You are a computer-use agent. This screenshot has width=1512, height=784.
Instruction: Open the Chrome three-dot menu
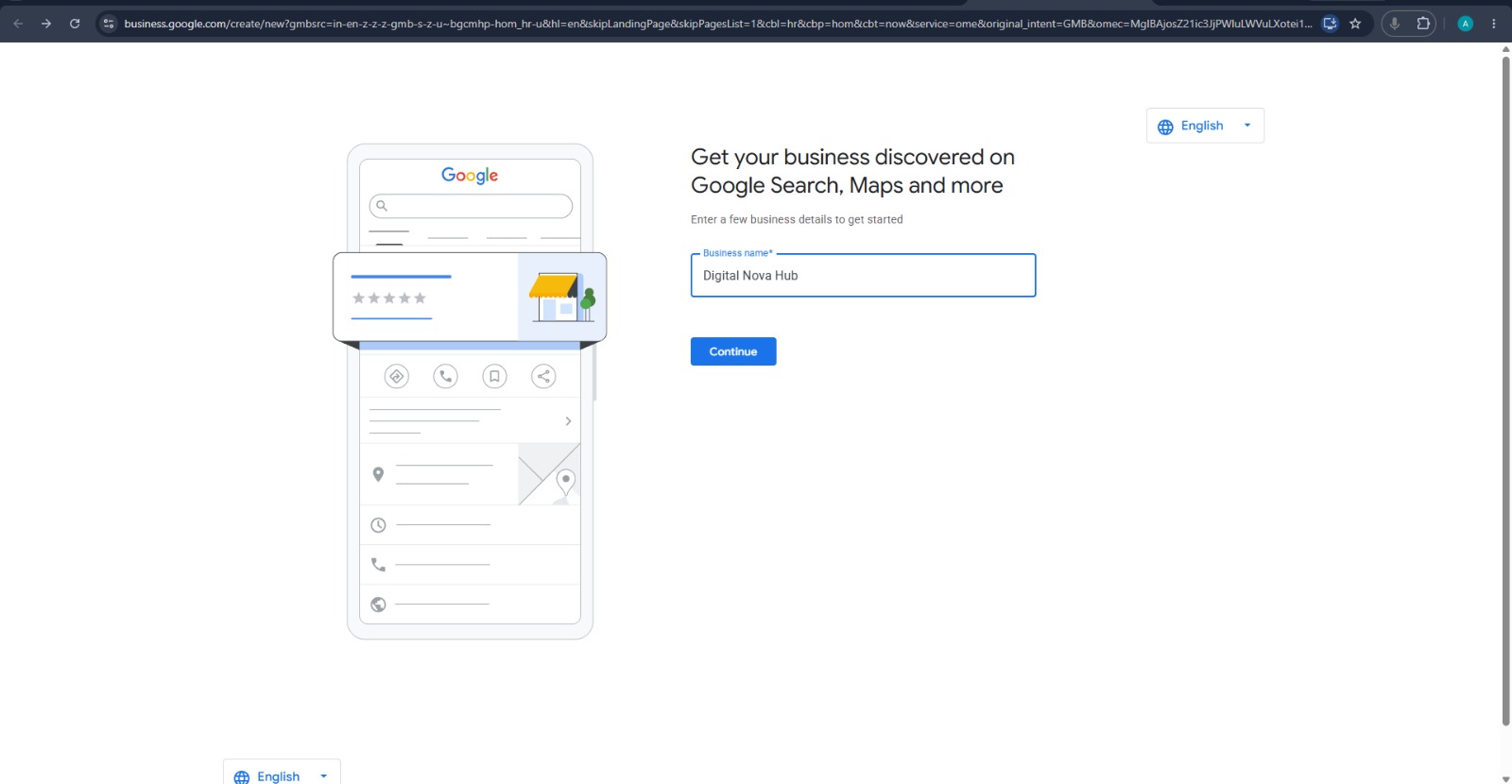tap(1494, 24)
